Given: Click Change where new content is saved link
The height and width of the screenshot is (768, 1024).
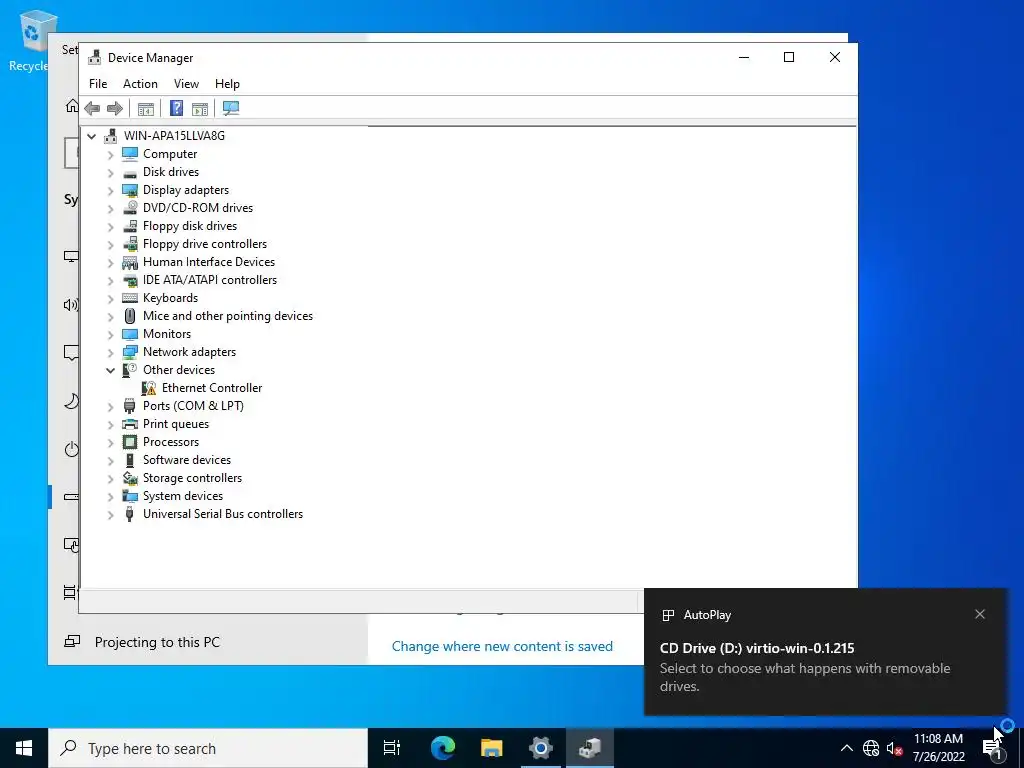Looking at the screenshot, I should [502, 646].
